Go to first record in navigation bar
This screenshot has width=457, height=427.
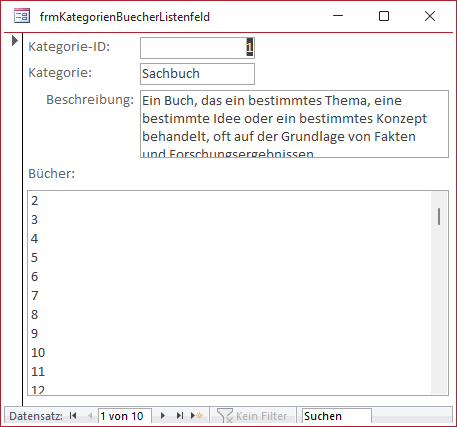(73, 416)
